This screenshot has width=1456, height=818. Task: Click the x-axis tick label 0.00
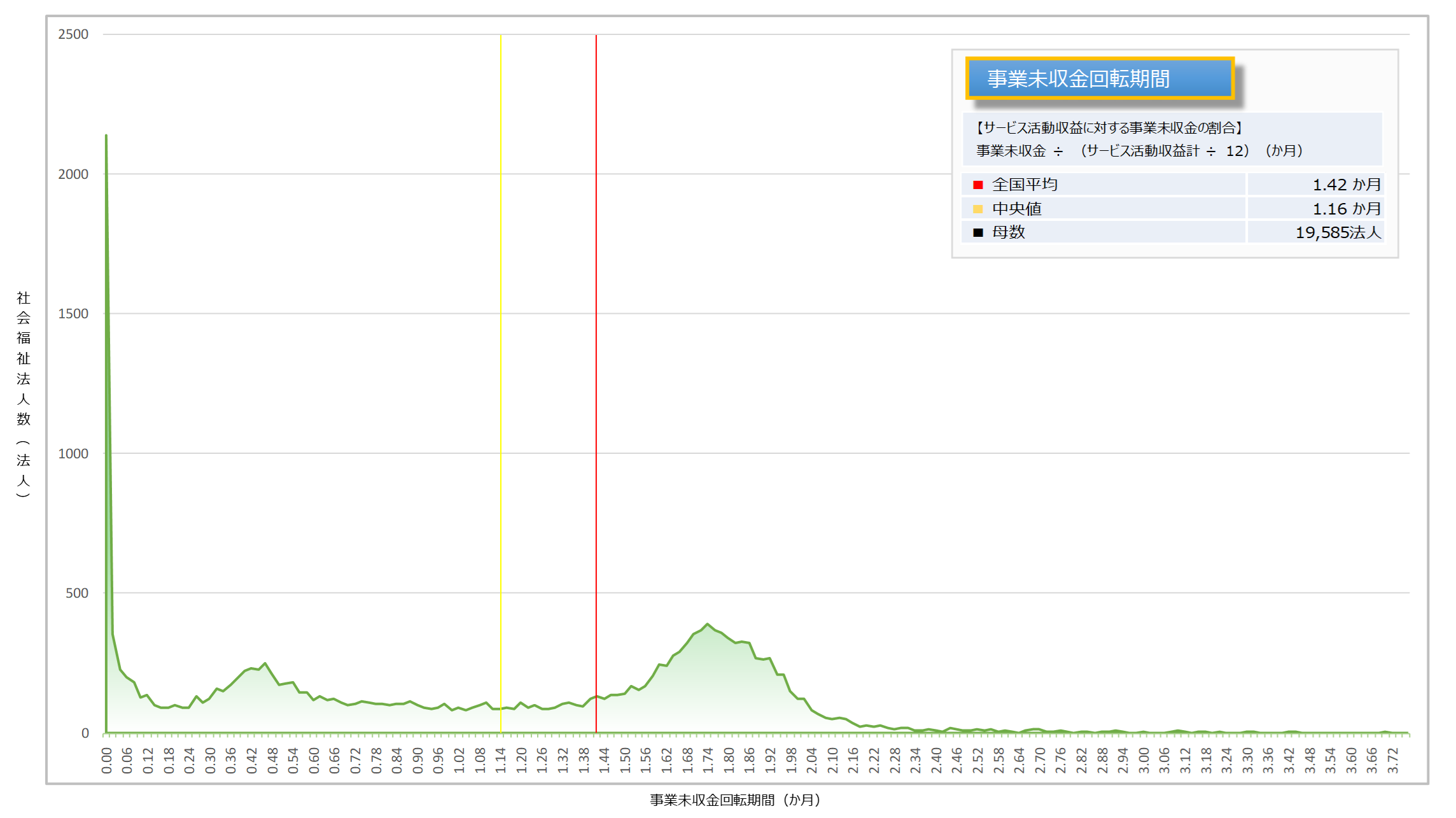coord(106,761)
